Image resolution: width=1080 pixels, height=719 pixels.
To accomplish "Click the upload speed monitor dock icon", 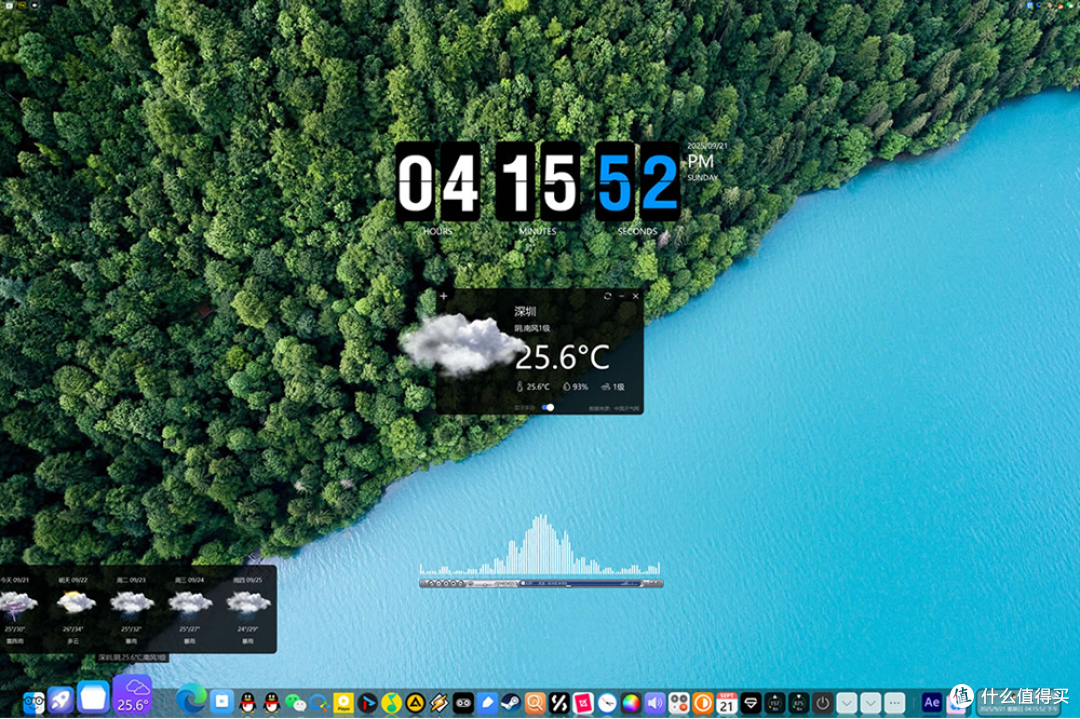I will (x=775, y=702).
